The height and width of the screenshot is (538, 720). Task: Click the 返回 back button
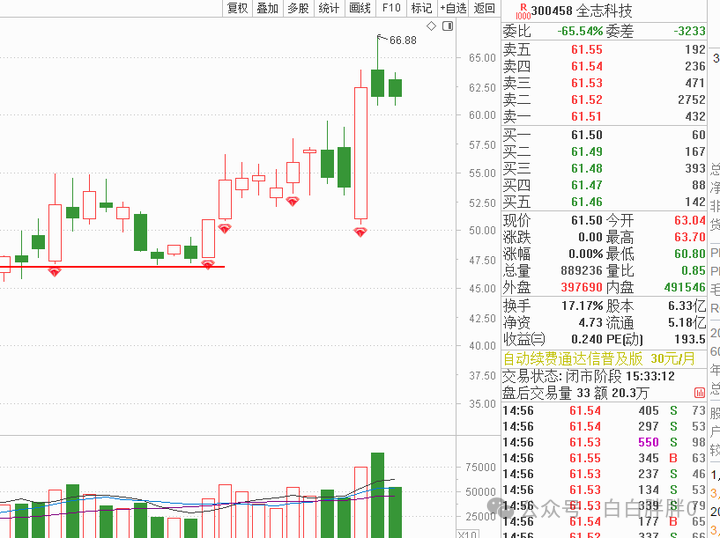[484, 8]
